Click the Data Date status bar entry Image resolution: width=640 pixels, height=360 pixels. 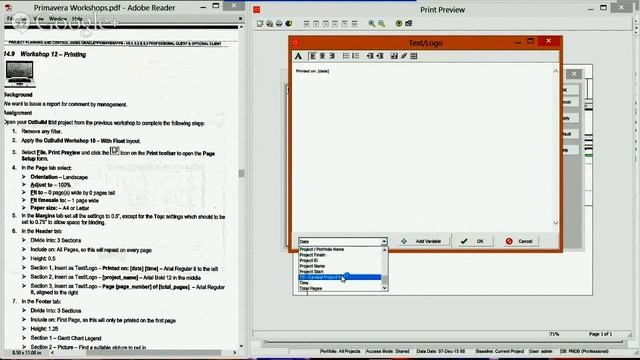tap(441, 351)
